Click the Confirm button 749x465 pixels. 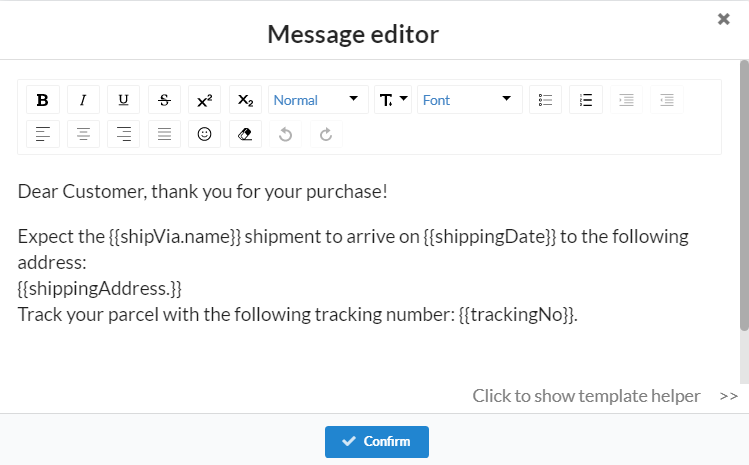tap(377, 442)
